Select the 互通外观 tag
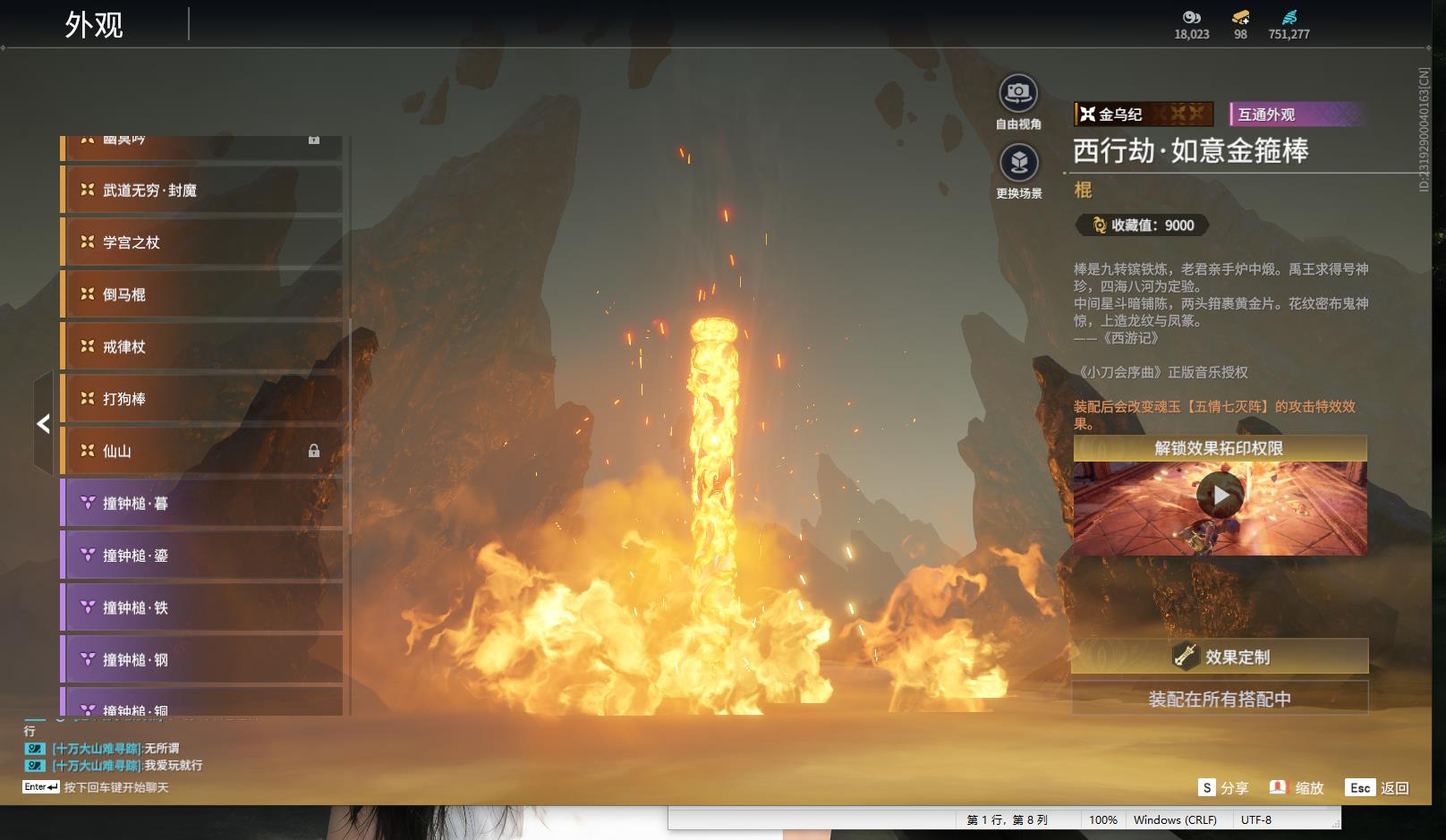Image resolution: width=1446 pixels, height=840 pixels. click(1297, 115)
